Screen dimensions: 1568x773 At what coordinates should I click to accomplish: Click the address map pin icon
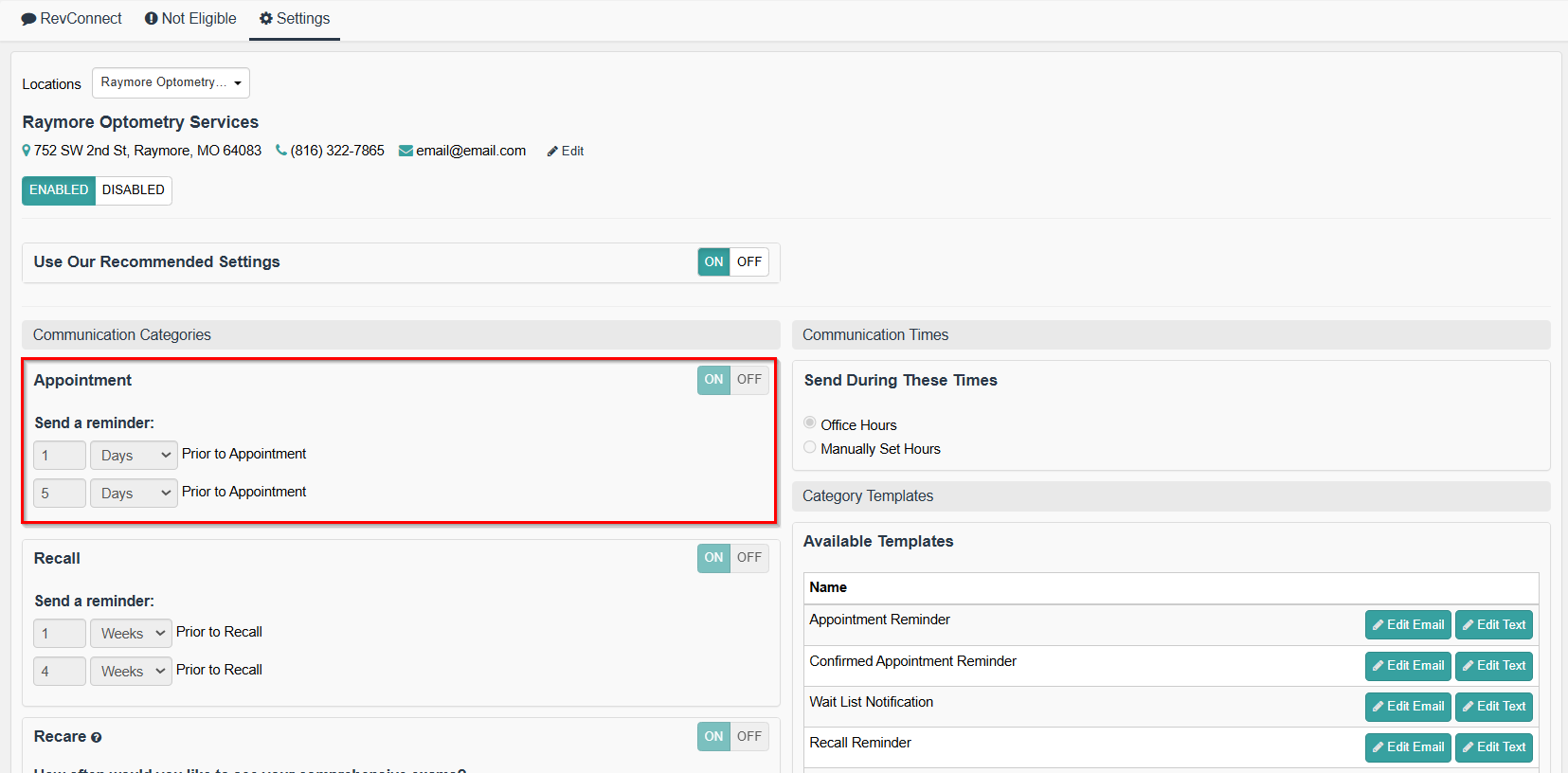[27, 151]
